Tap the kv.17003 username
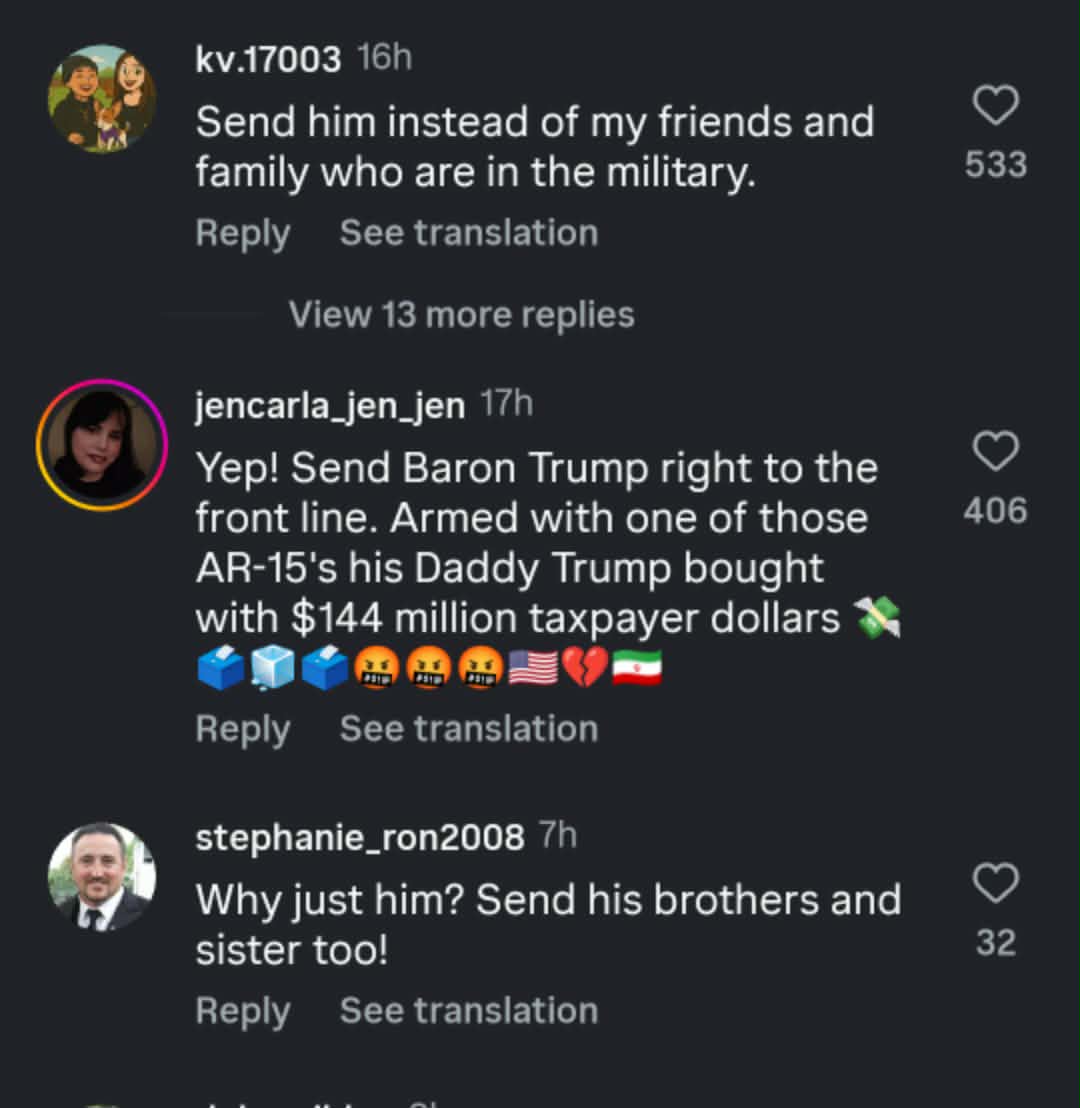 pos(268,60)
